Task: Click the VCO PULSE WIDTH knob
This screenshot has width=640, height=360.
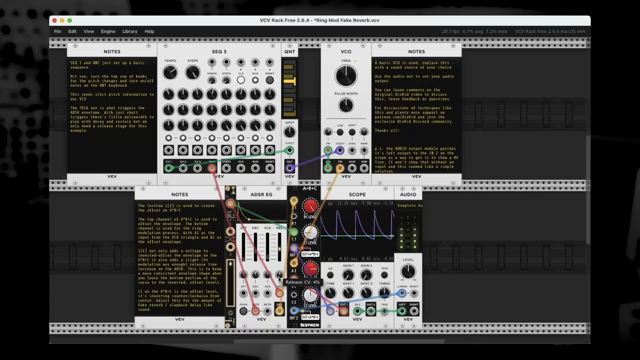Action: [x=346, y=106]
